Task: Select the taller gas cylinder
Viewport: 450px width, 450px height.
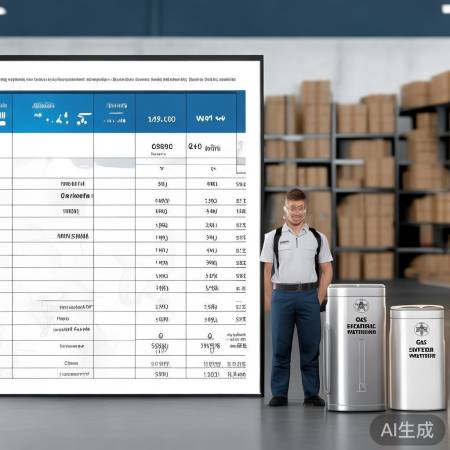Action: tap(356, 348)
